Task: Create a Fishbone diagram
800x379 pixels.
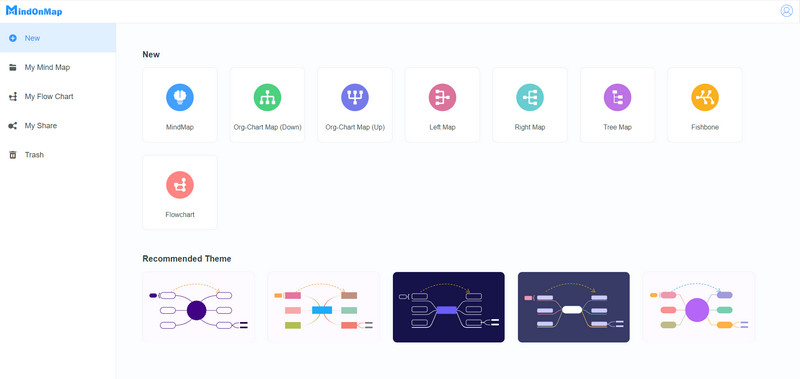Action: 705,105
